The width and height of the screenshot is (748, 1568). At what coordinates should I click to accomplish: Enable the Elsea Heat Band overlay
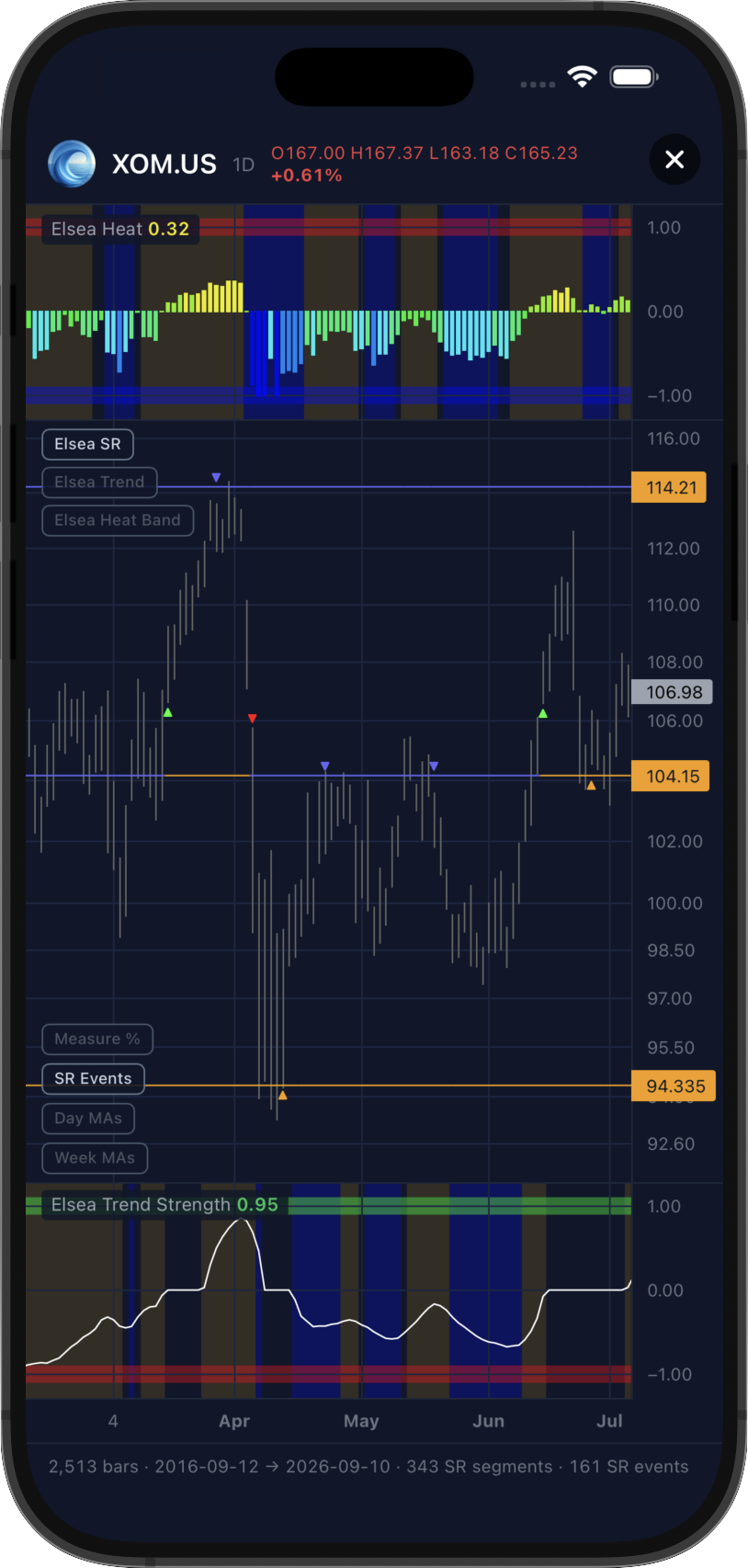118,520
